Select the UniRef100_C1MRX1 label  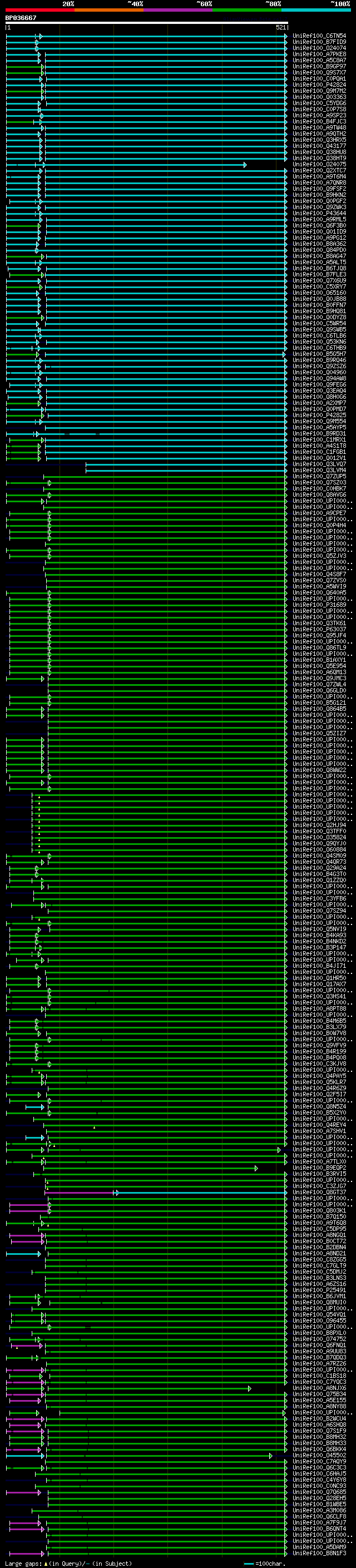point(319,439)
